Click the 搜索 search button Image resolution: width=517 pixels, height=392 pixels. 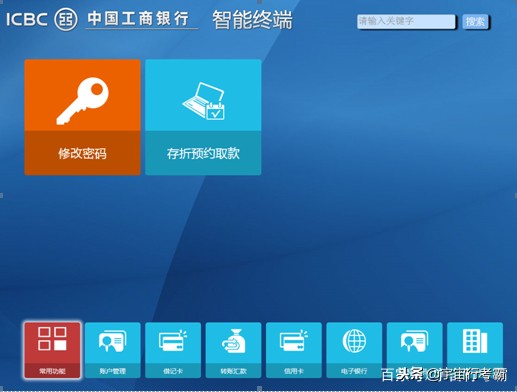[x=475, y=22]
